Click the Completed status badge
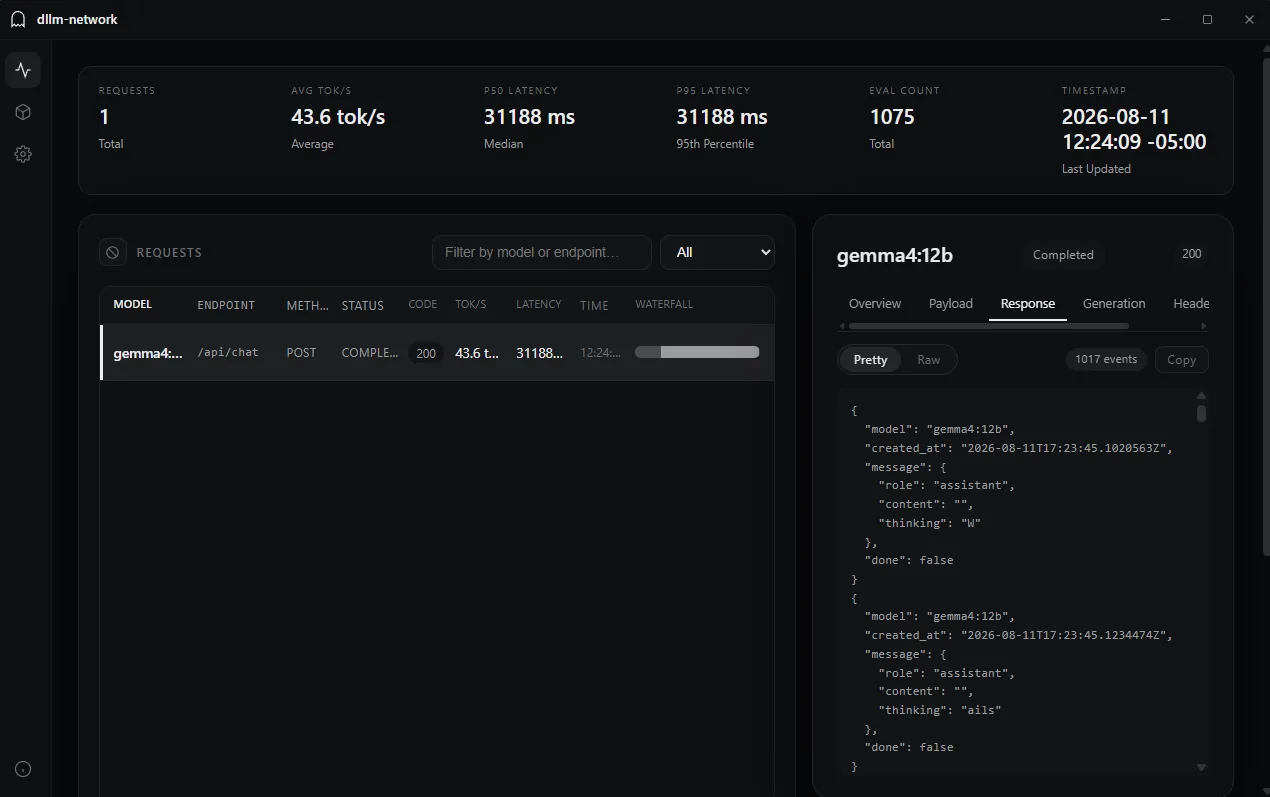Image resolution: width=1270 pixels, height=797 pixels. (x=1063, y=255)
